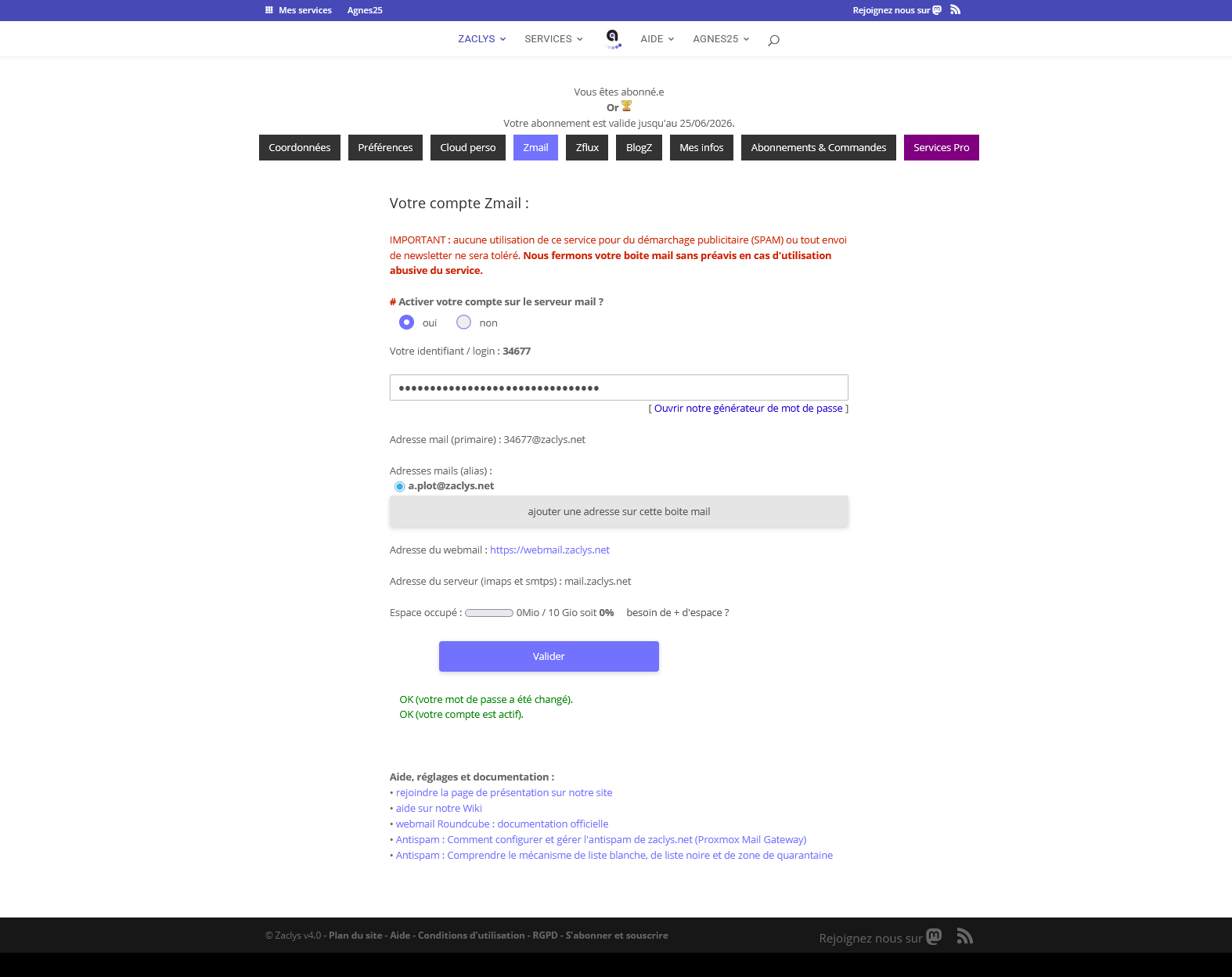1232x977 pixels.
Task: Open the RSS feed icon in top bar
Action: pyautogui.click(x=955, y=10)
